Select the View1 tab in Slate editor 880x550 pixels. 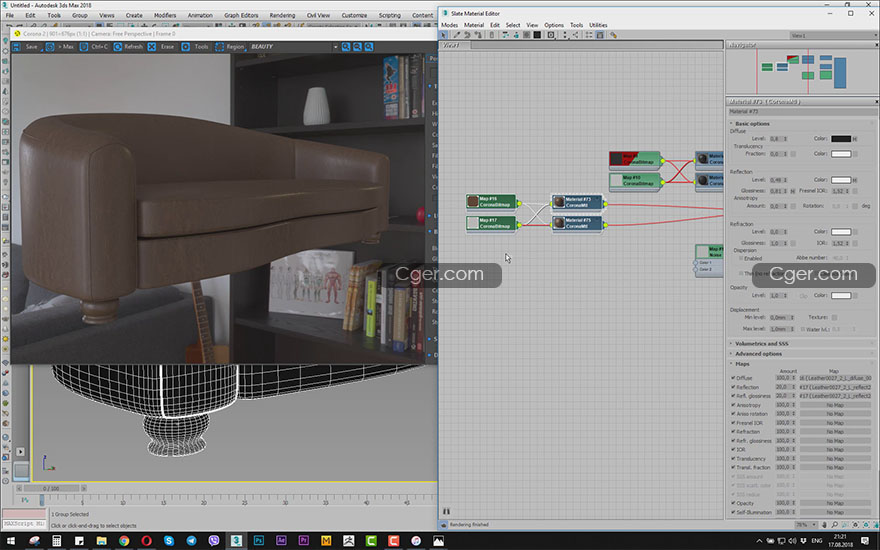pyautogui.click(x=455, y=45)
